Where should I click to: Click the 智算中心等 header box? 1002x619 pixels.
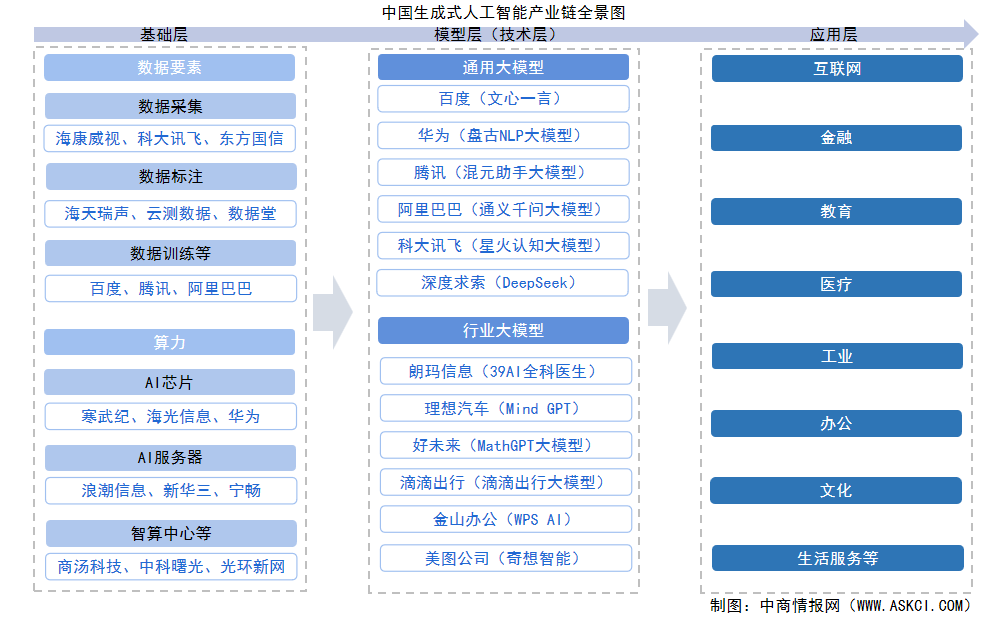(x=170, y=533)
